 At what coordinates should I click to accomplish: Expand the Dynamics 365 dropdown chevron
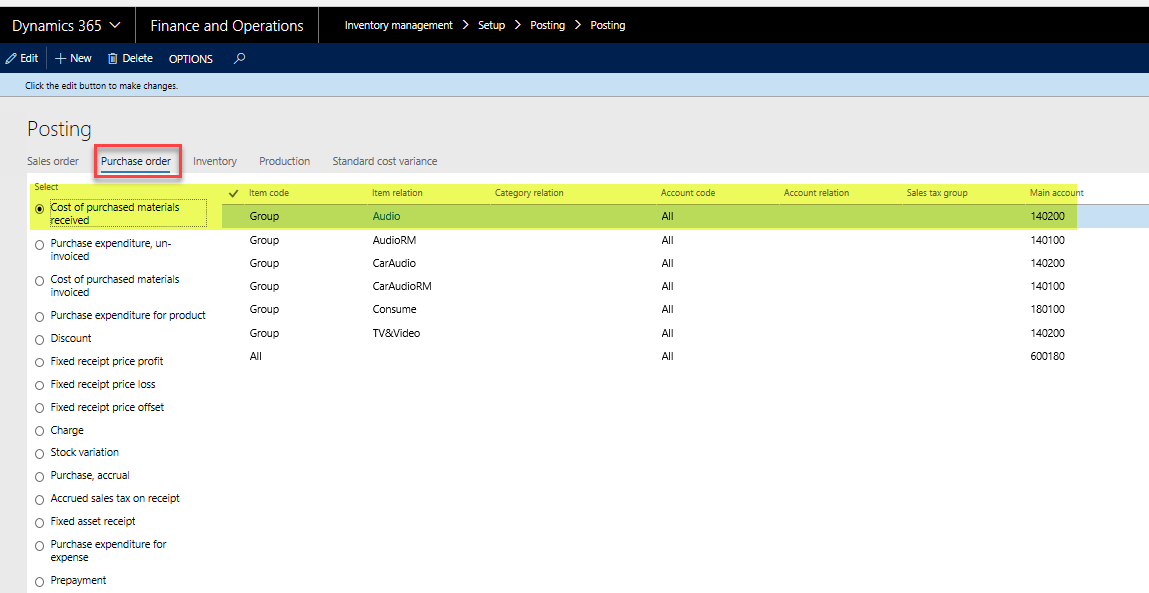[115, 26]
